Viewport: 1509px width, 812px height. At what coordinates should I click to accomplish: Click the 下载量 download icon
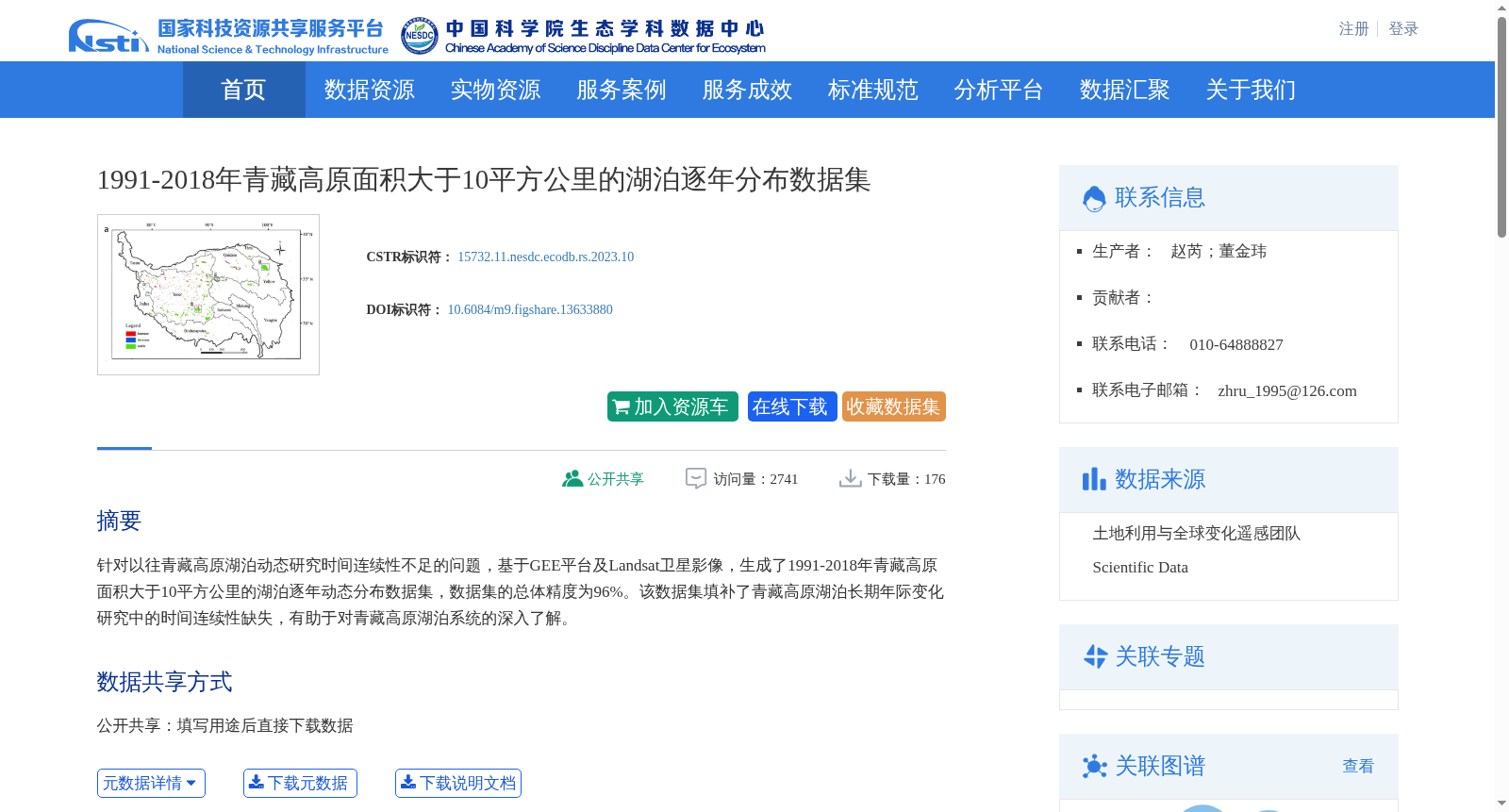(851, 479)
